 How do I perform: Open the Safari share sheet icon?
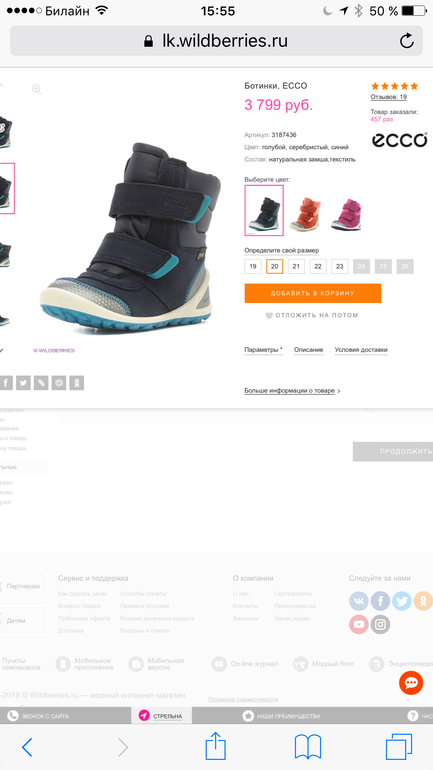(x=216, y=746)
